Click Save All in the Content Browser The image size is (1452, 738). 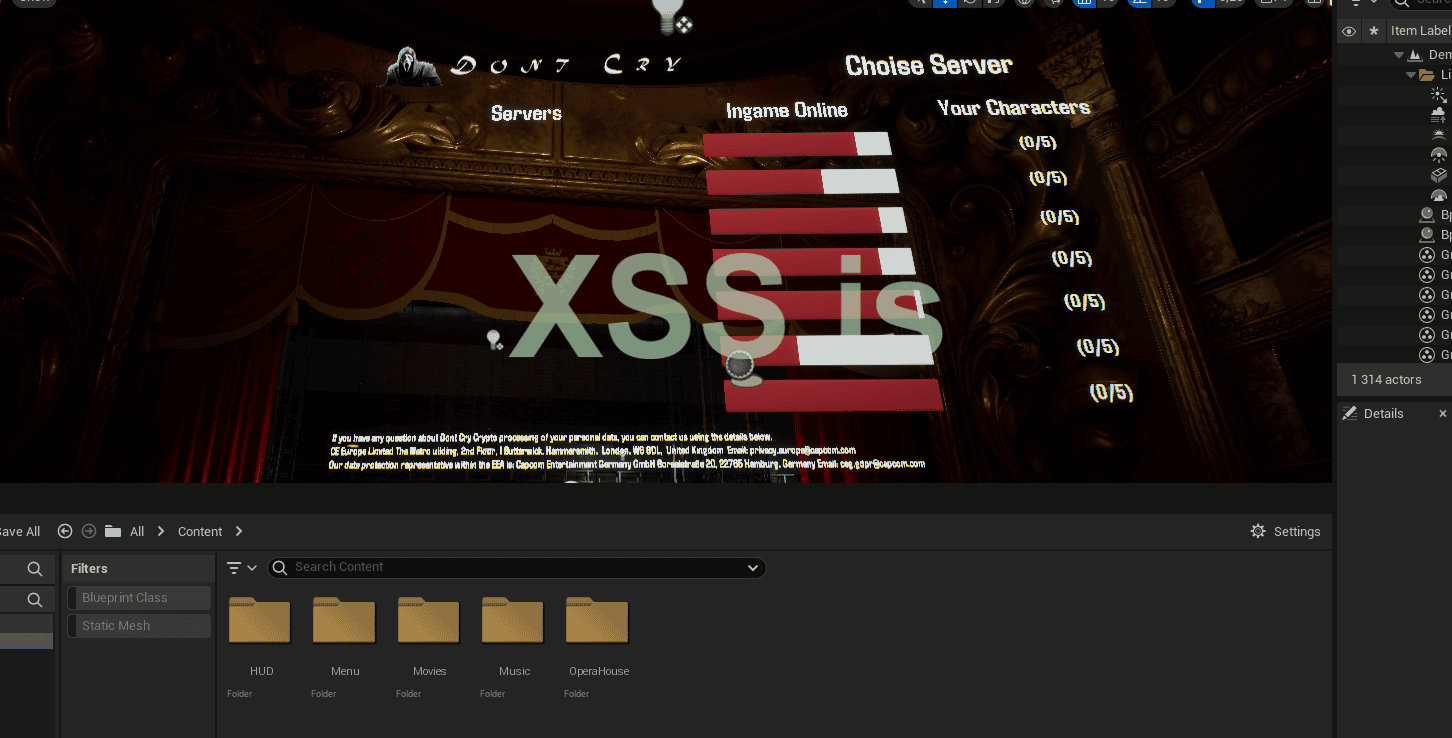tap(19, 532)
